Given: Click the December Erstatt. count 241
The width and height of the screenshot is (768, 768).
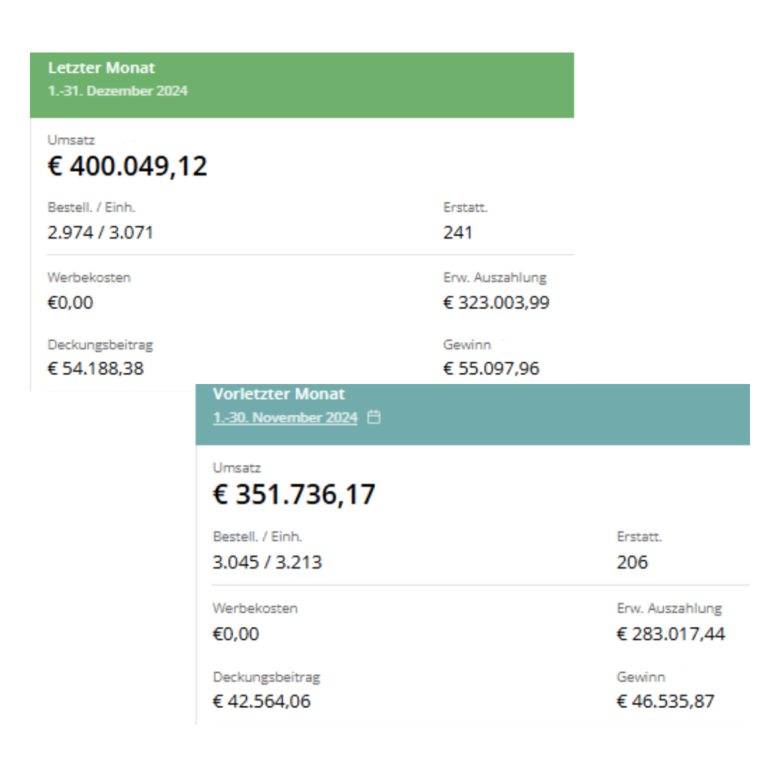Looking at the screenshot, I should click(x=457, y=232).
